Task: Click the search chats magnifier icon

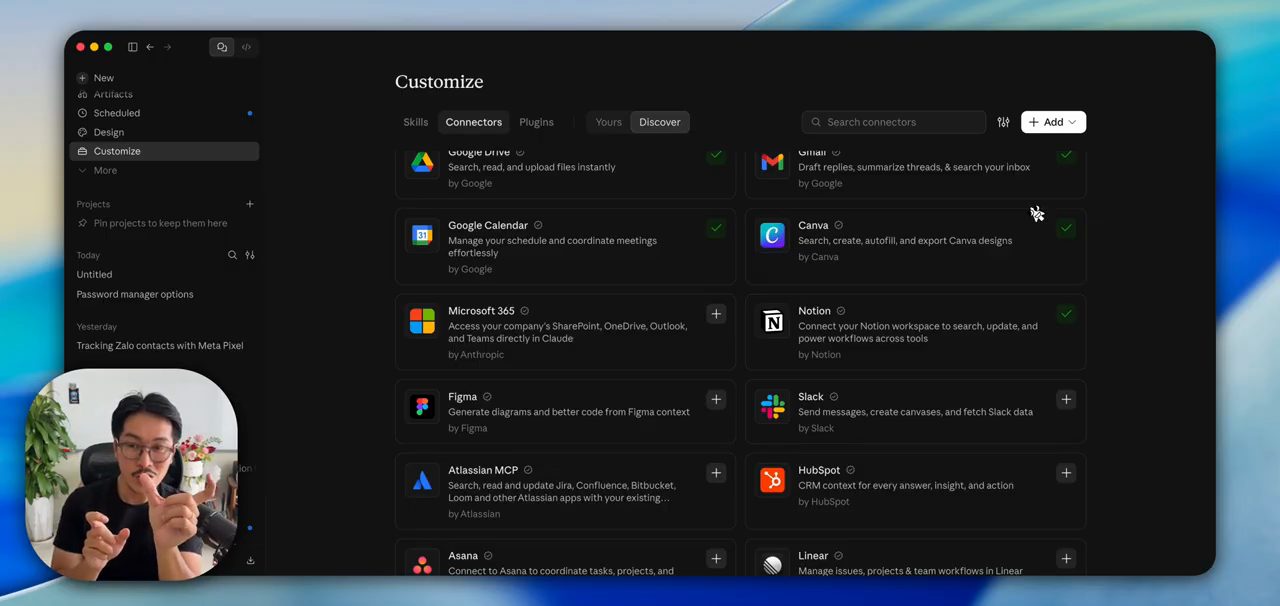Action: coord(232,255)
